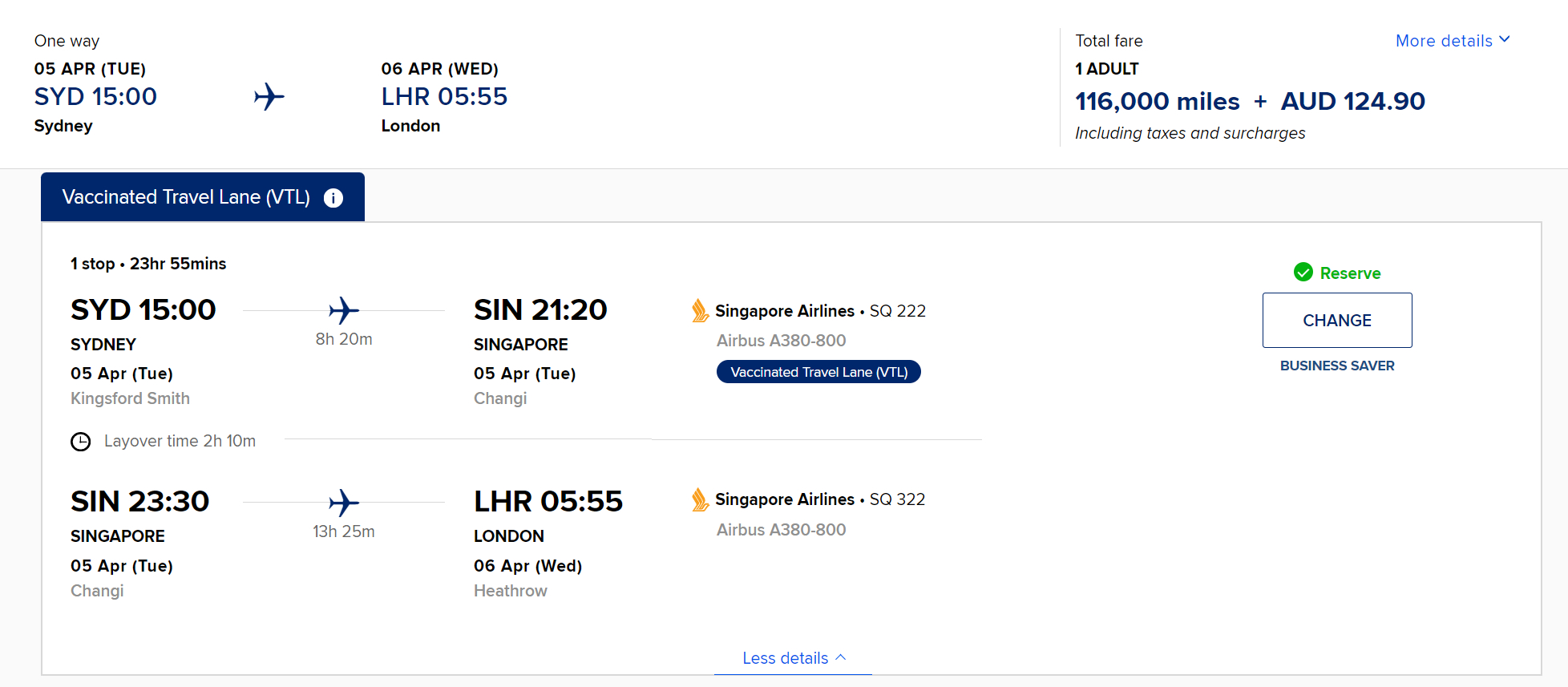Click the airplane icon for SYD to SIN leg
The height and width of the screenshot is (687, 1568).
[344, 310]
